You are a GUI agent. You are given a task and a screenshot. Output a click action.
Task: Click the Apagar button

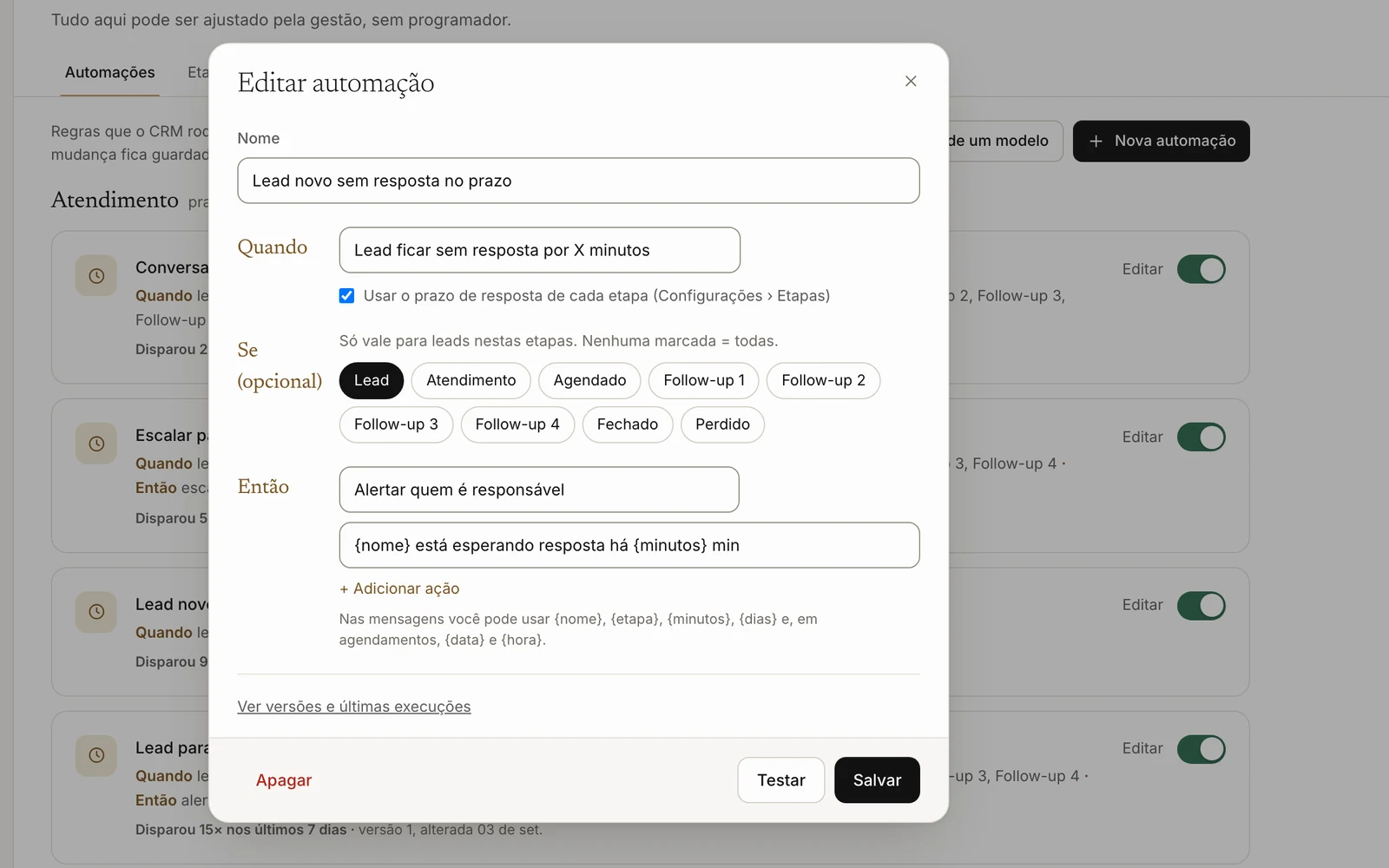pyautogui.click(x=284, y=780)
